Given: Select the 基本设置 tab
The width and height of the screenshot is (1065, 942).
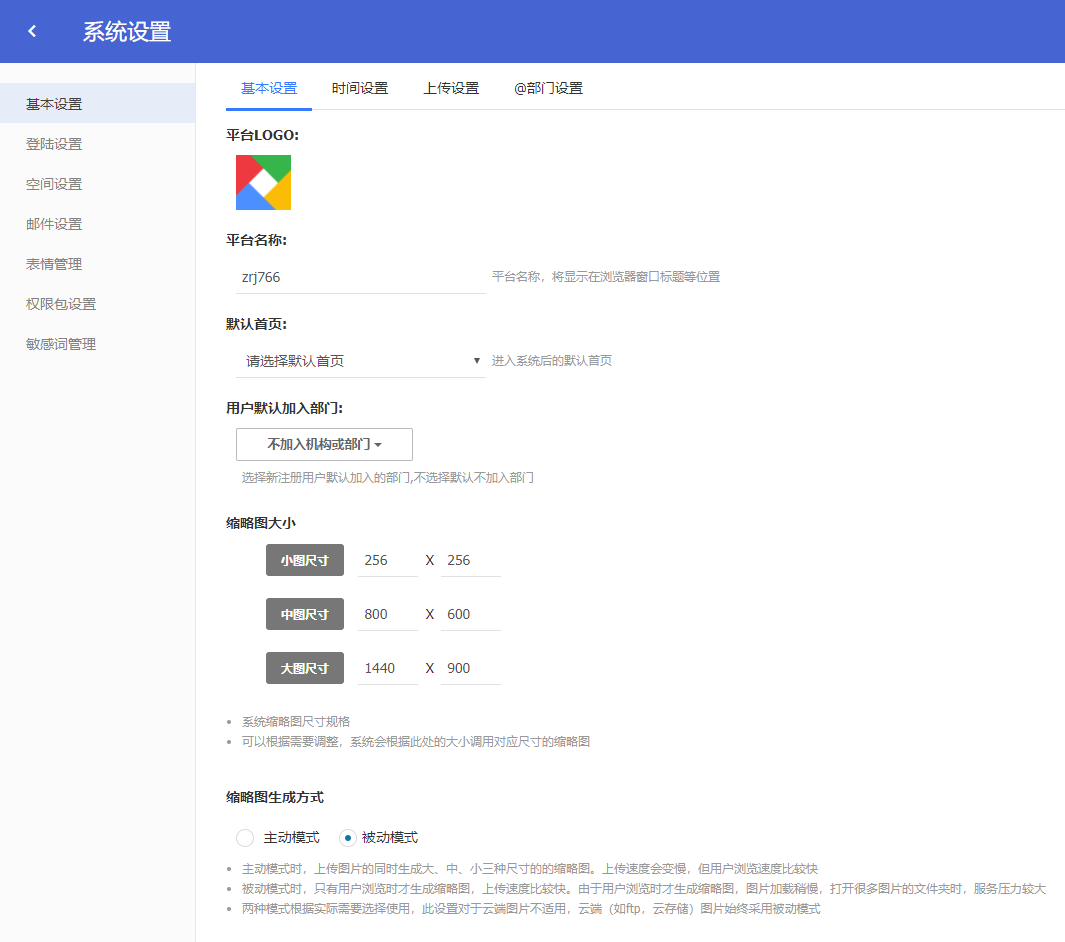Looking at the screenshot, I should [269, 88].
